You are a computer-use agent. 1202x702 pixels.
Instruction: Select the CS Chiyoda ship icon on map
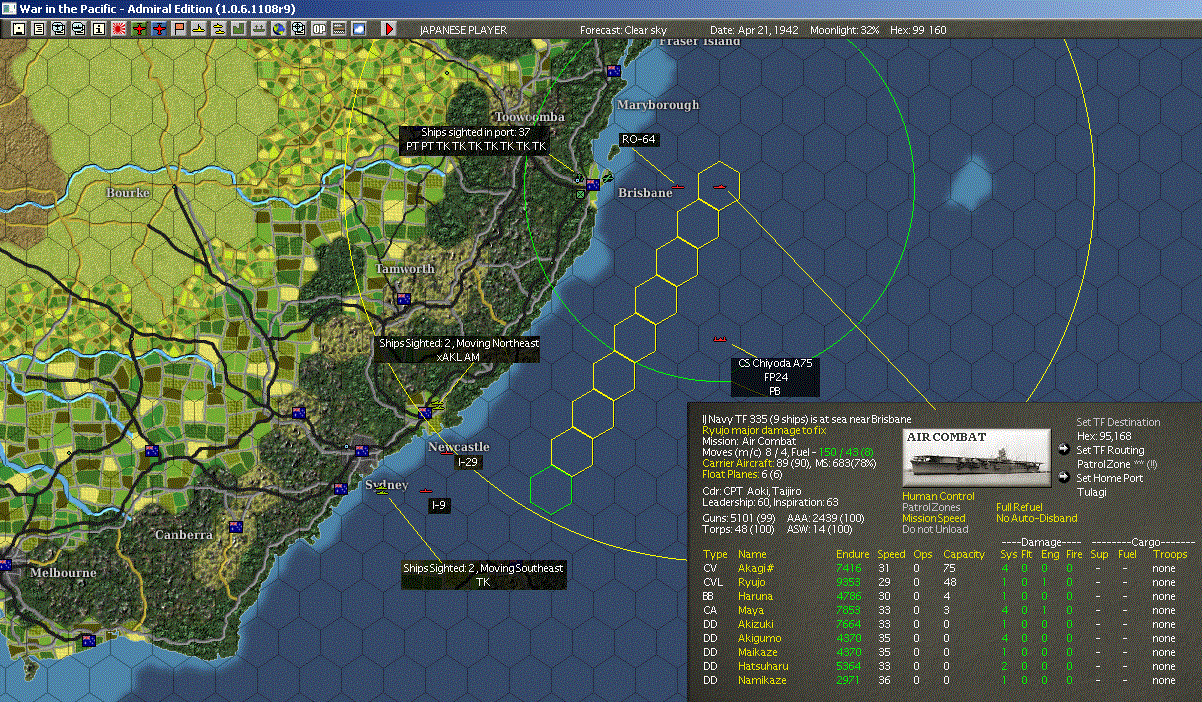[x=719, y=340]
